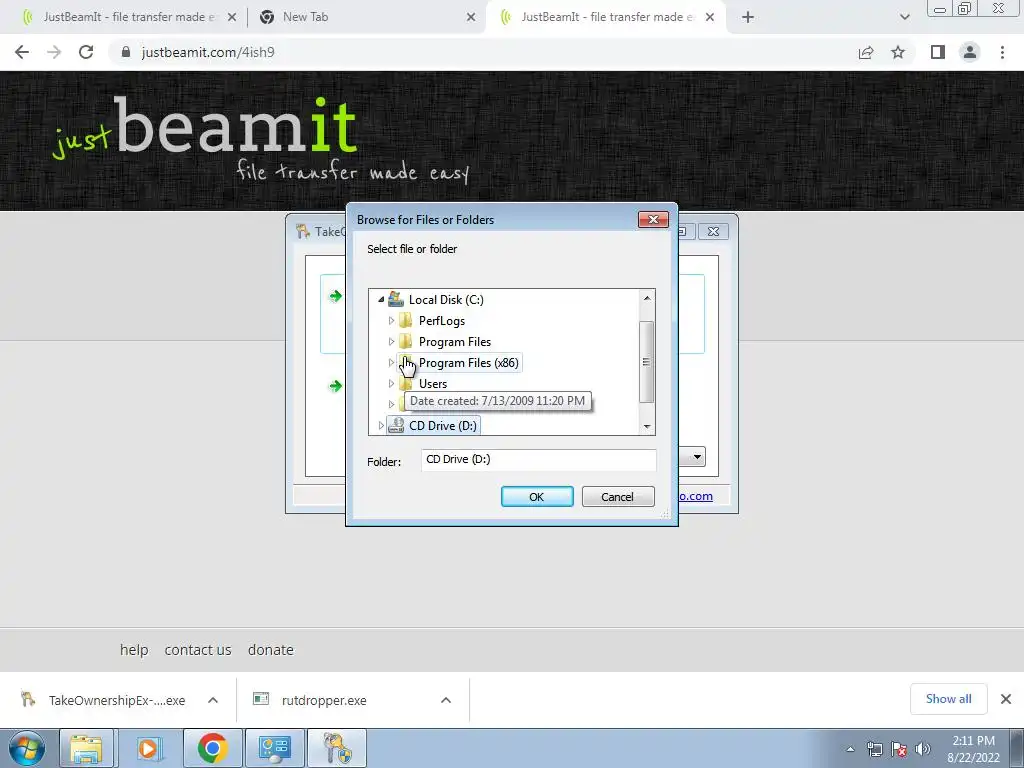Screen dimensions: 1024x768
Task: Go back in Chrome
Action: click(x=22, y=52)
